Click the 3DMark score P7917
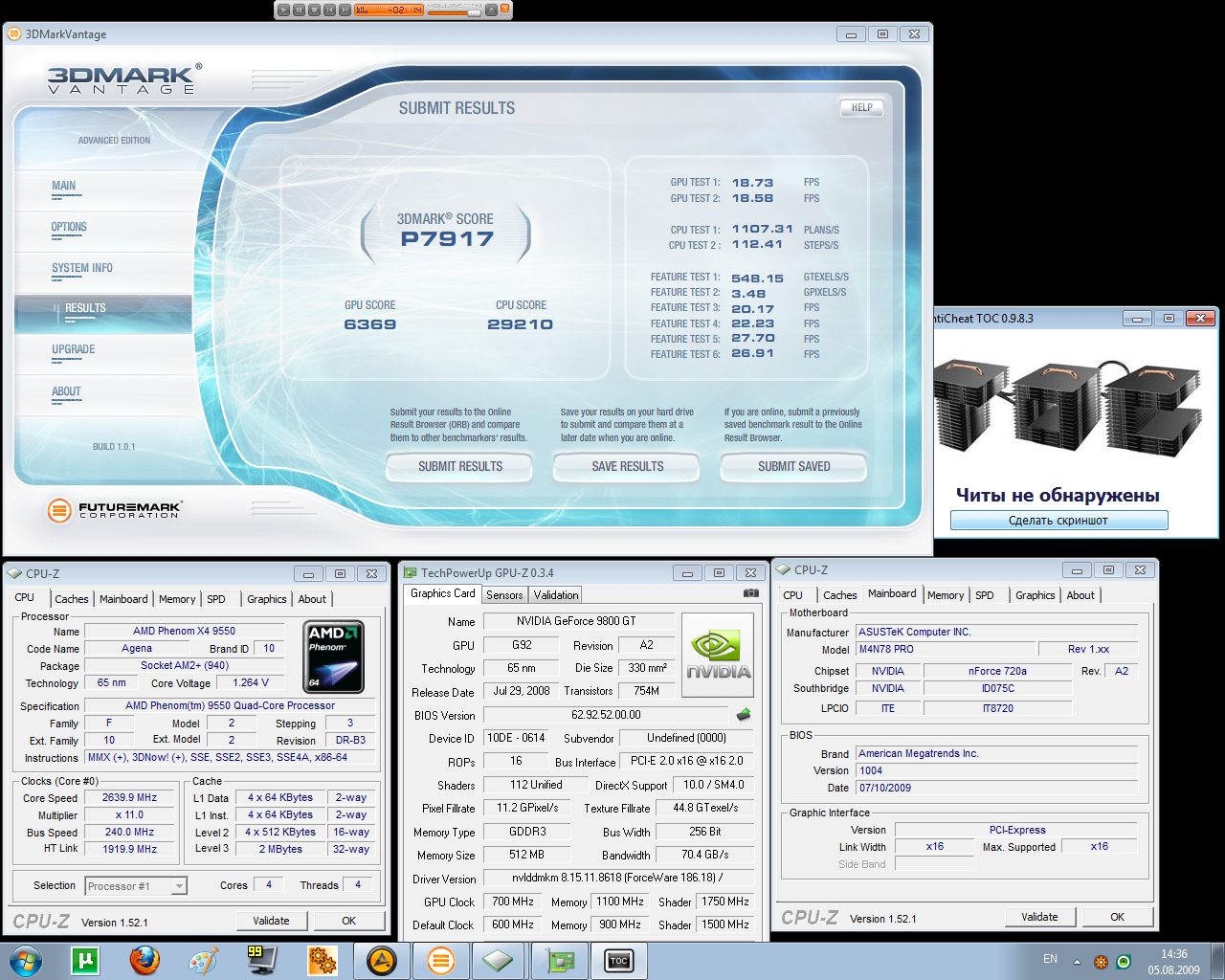Screen dimensions: 1225x980 click(447, 239)
